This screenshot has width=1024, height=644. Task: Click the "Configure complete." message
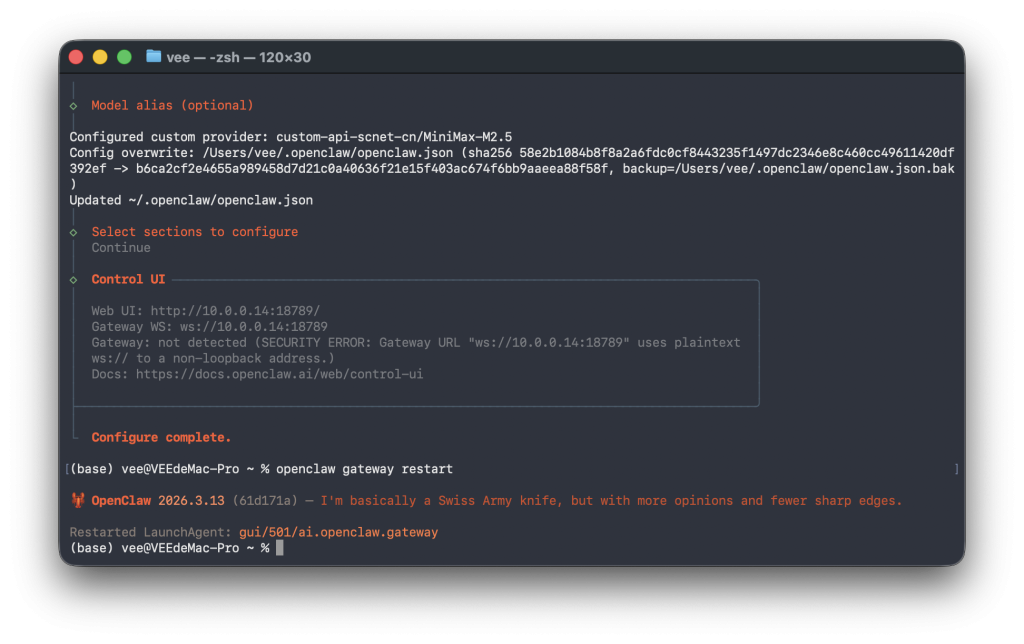click(x=161, y=437)
